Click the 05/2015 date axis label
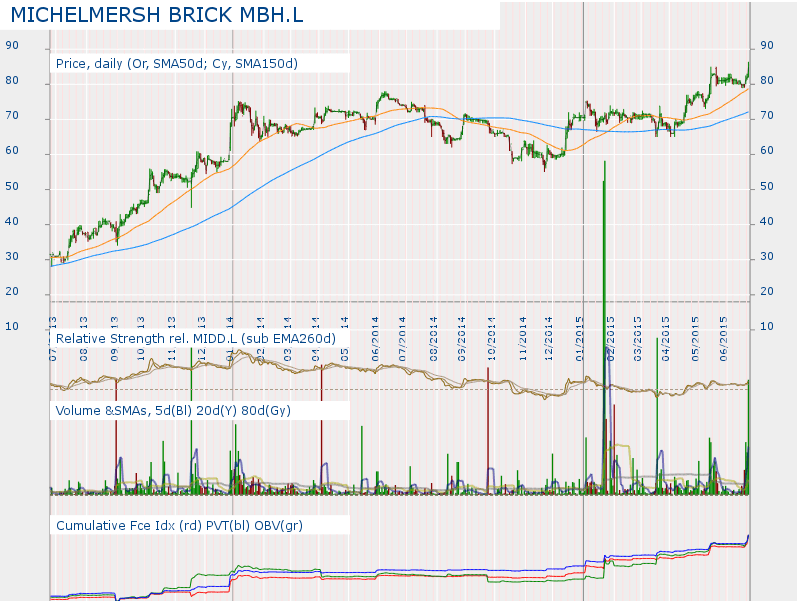797x601 pixels. [x=695, y=339]
